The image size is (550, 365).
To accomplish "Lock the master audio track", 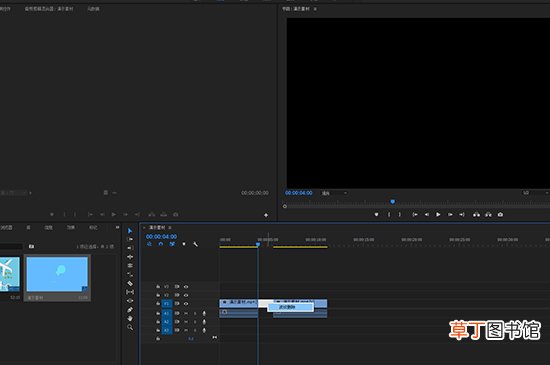I will pyautogui.click(x=158, y=339).
